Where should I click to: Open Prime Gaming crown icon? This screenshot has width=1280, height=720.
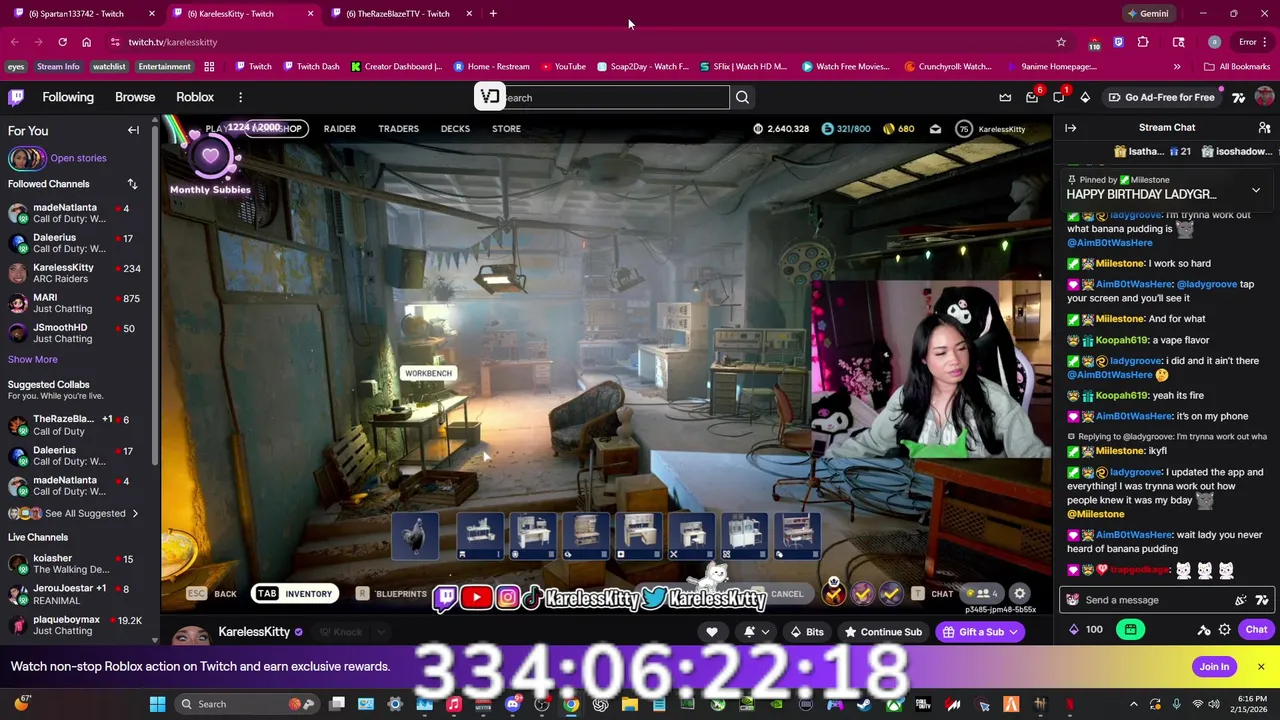point(1005,97)
